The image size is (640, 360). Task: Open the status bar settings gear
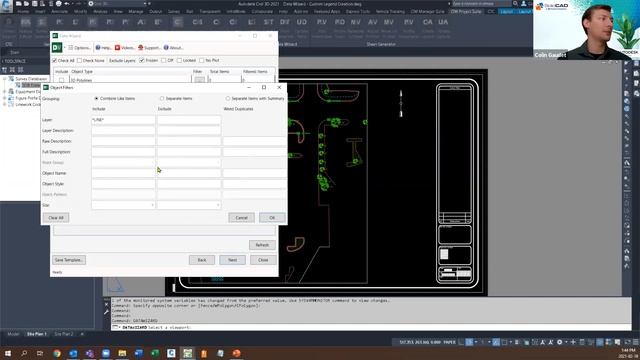pyautogui.click(x=560, y=342)
